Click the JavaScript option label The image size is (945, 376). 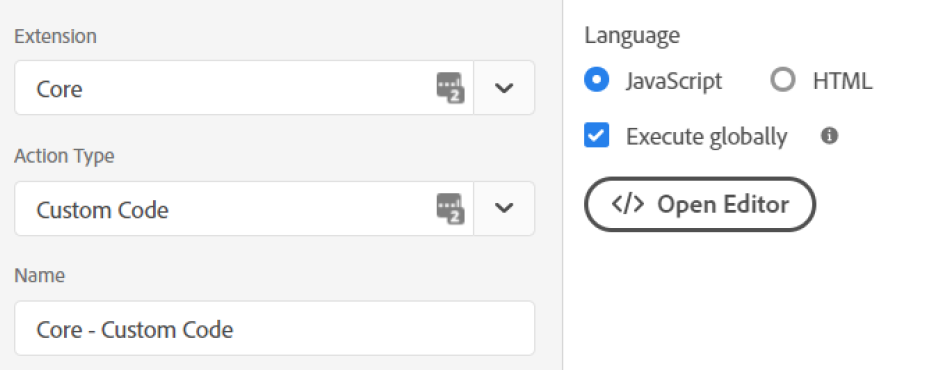pos(673,81)
